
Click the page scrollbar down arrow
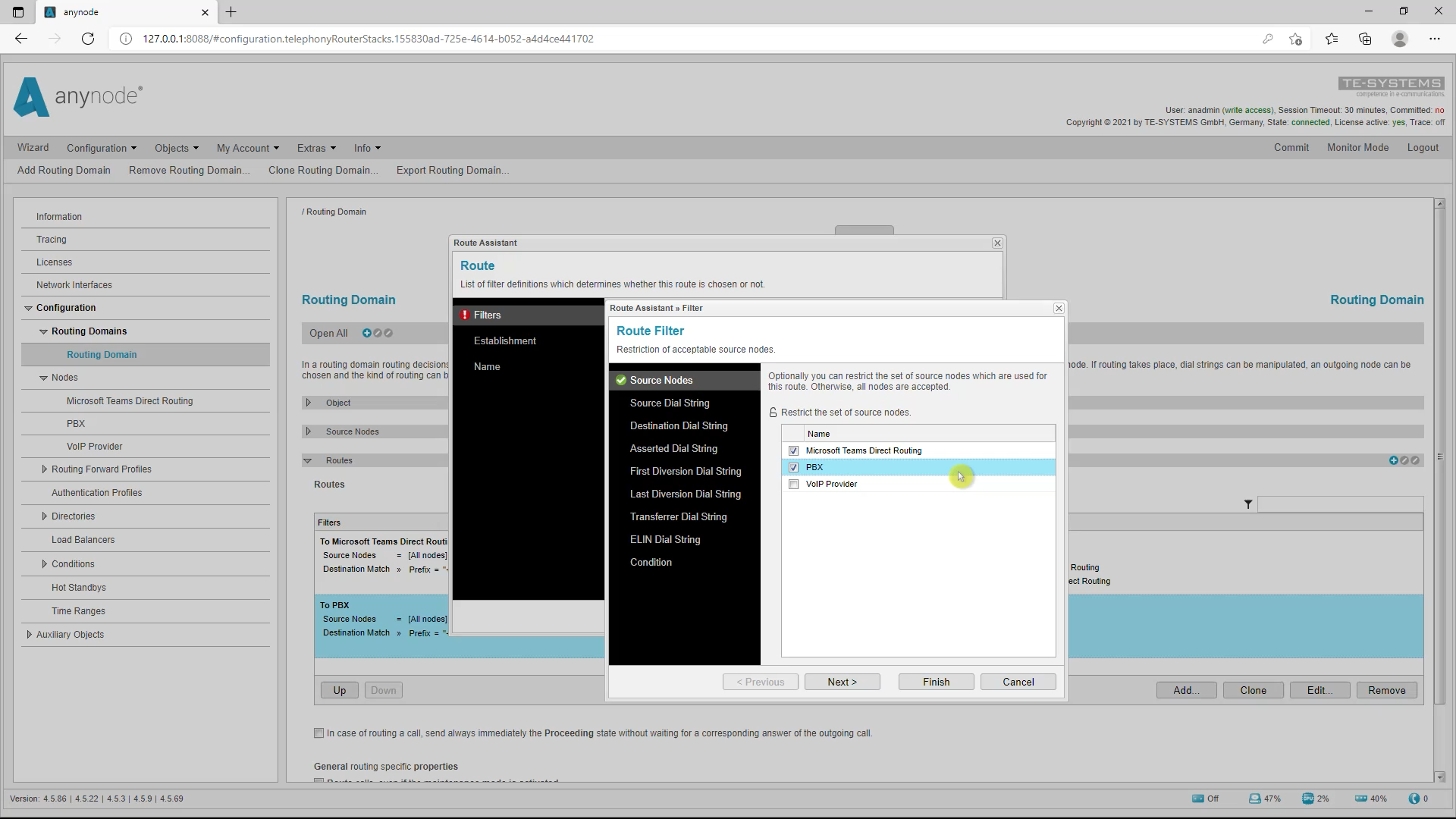1439,777
